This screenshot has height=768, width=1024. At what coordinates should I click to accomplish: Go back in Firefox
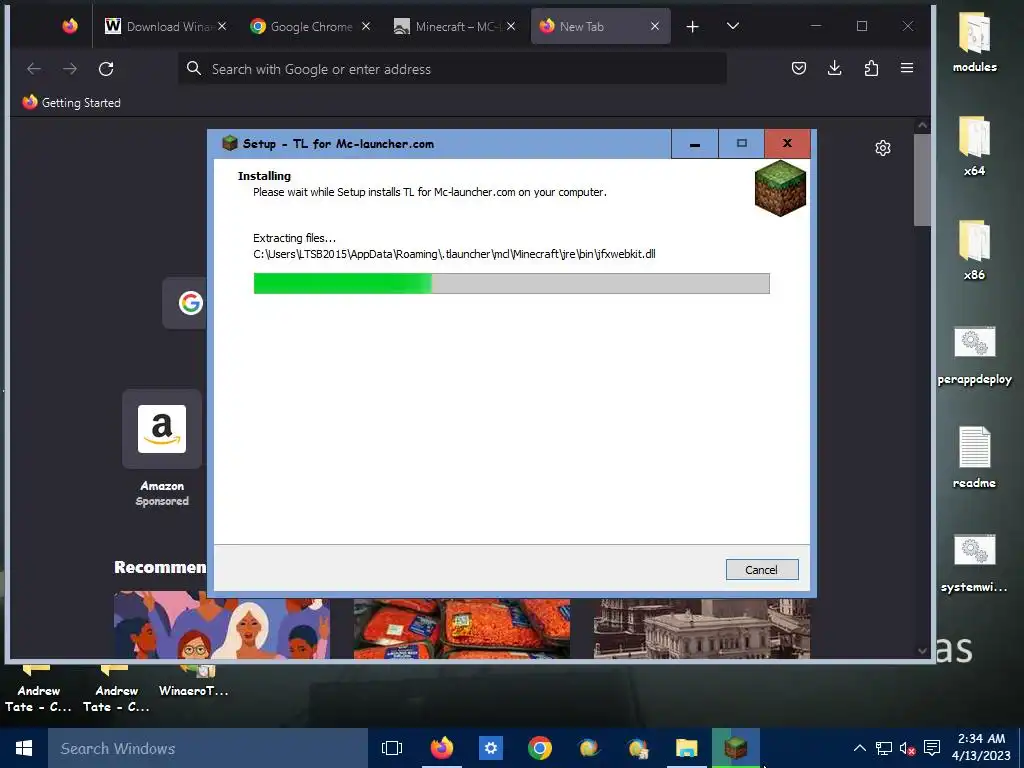coord(34,69)
